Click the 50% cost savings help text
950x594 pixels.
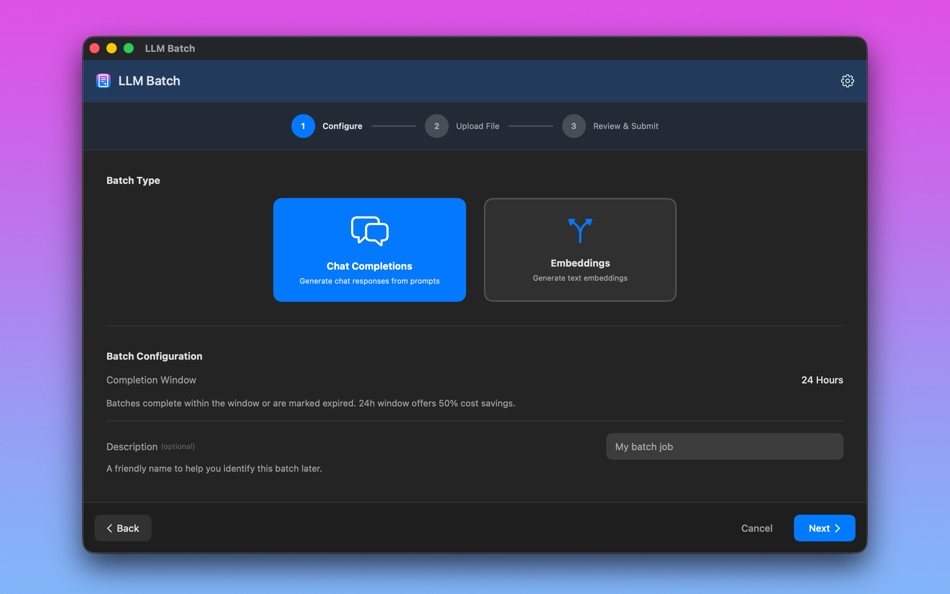tap(311, 403)
